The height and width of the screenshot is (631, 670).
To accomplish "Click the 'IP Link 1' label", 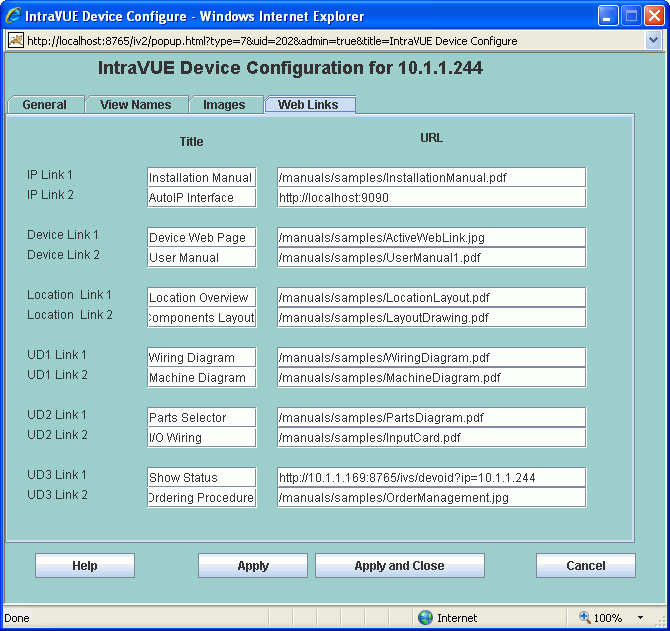I will tap(50, 175).
